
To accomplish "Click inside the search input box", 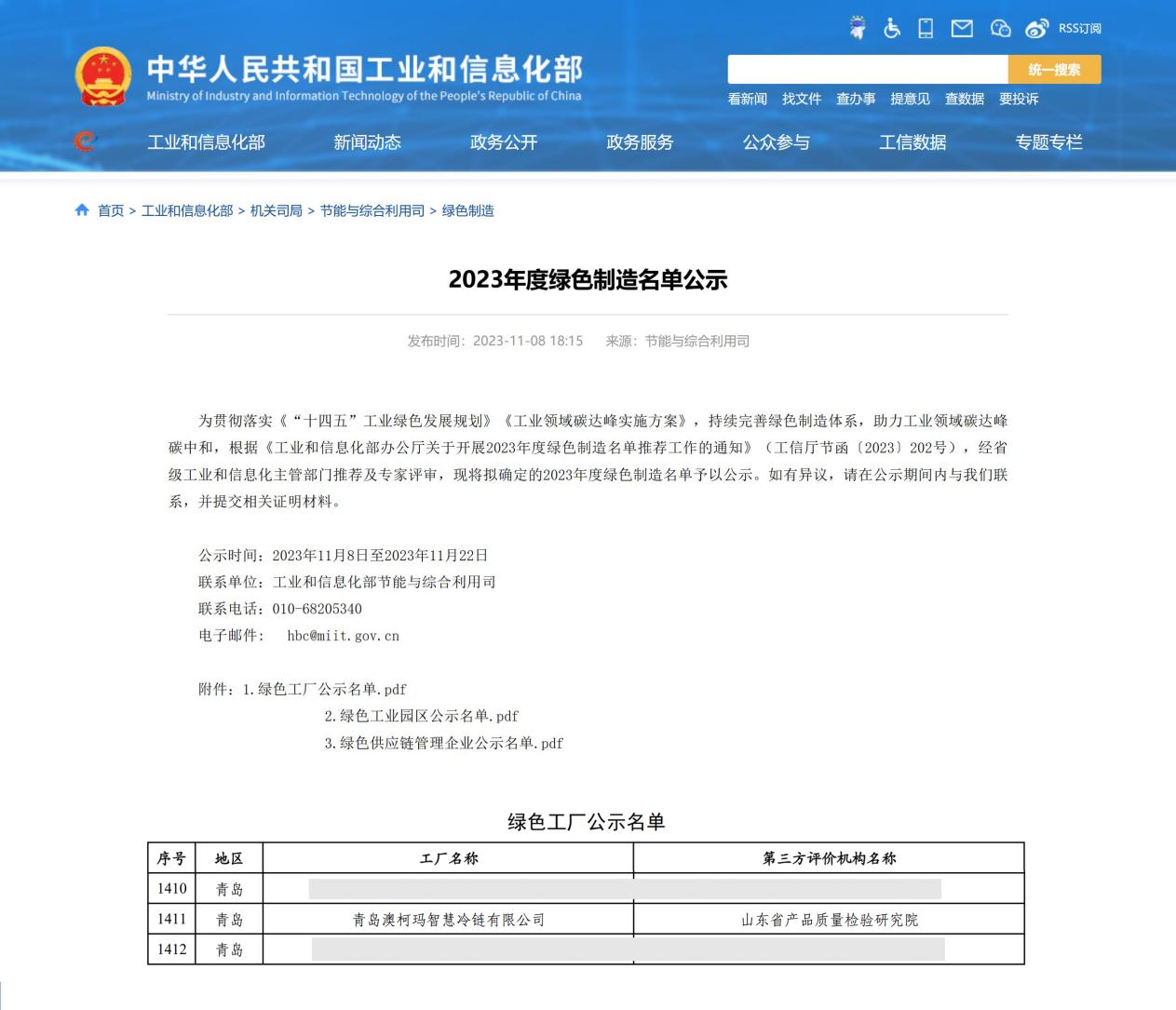I will [866, 69].
